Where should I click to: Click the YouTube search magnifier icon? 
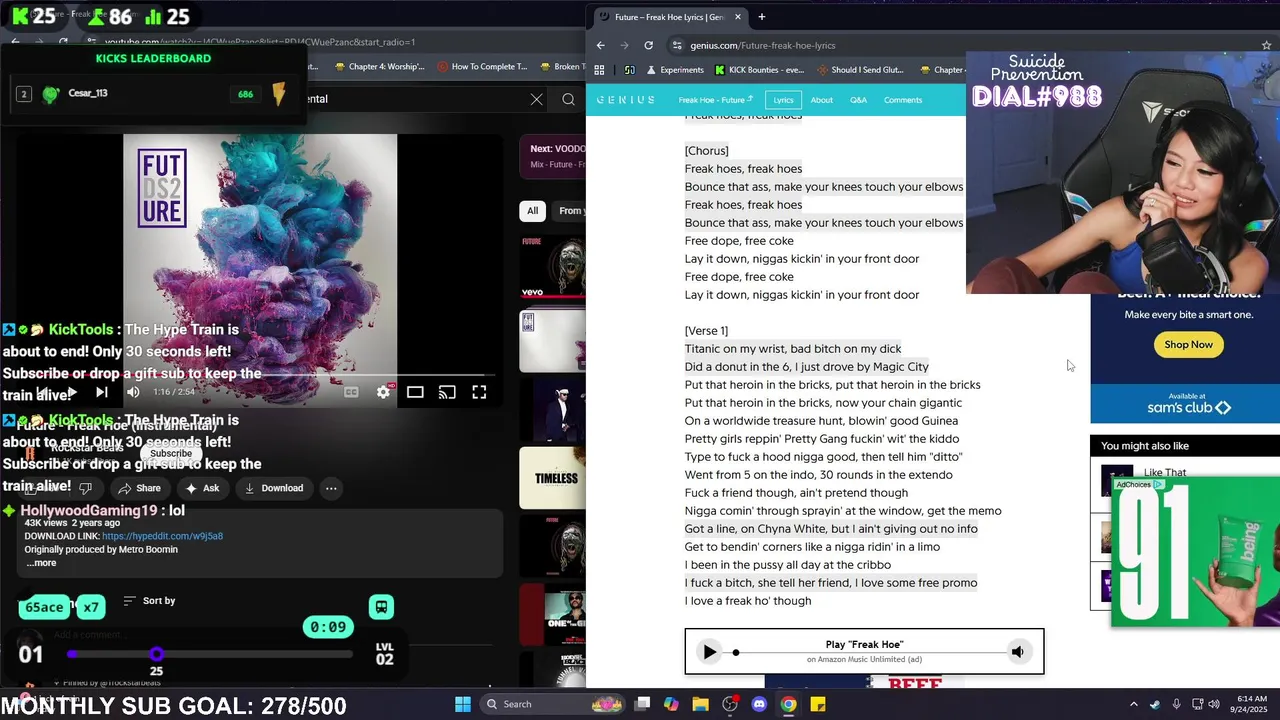(x=568, y=99)
